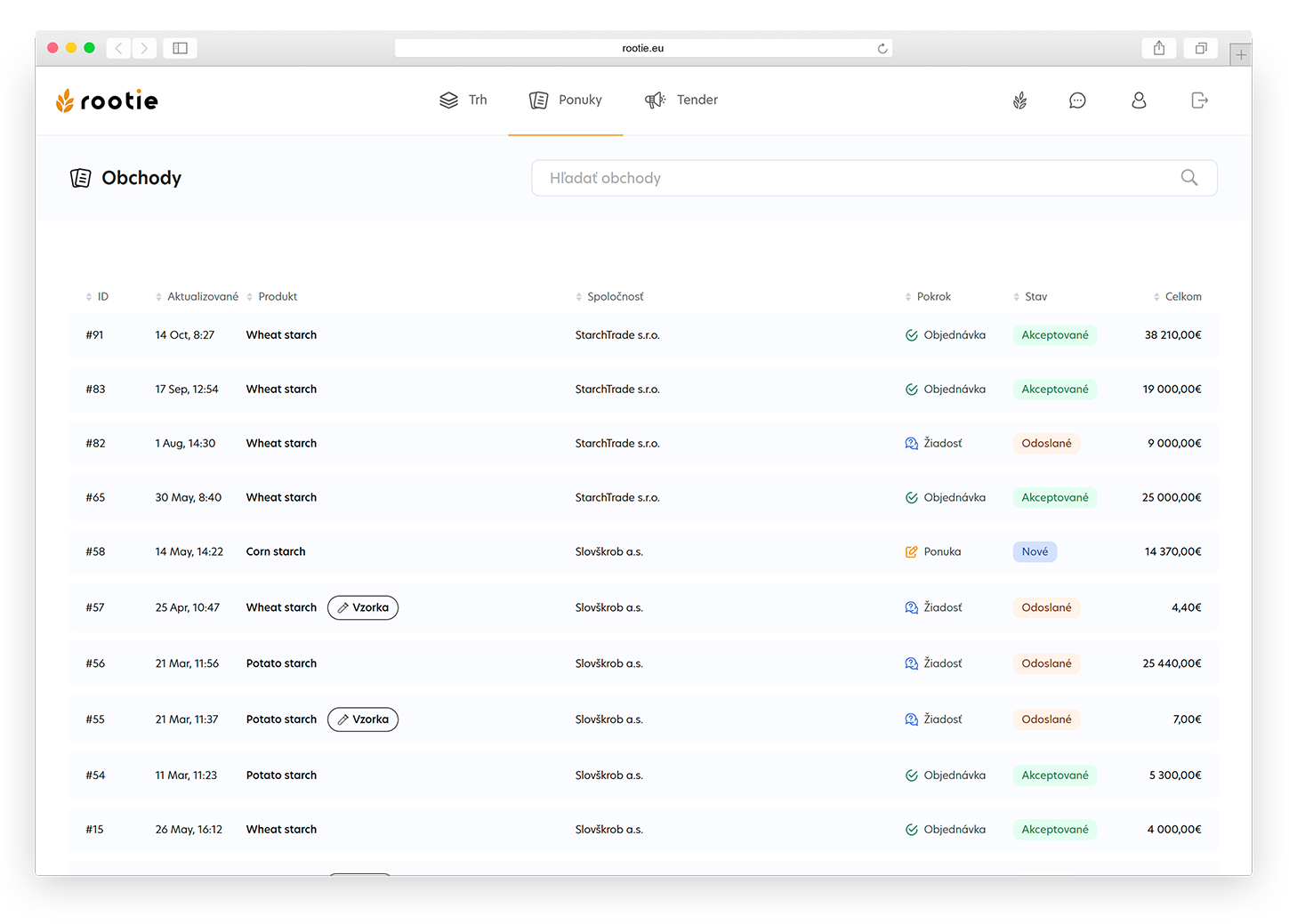Switch to the Trh tab
The width and height of the screenshot is (1289, 924).
(464, 100)
